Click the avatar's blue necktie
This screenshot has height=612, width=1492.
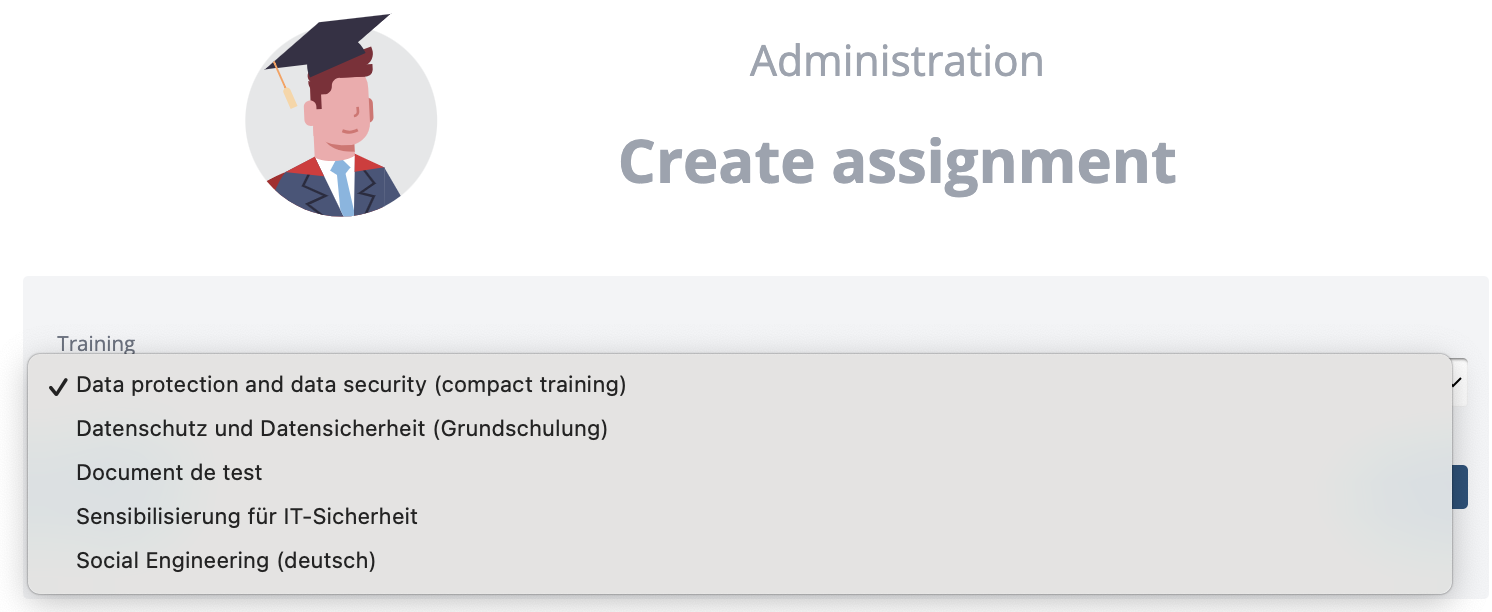tap(343, 188)
